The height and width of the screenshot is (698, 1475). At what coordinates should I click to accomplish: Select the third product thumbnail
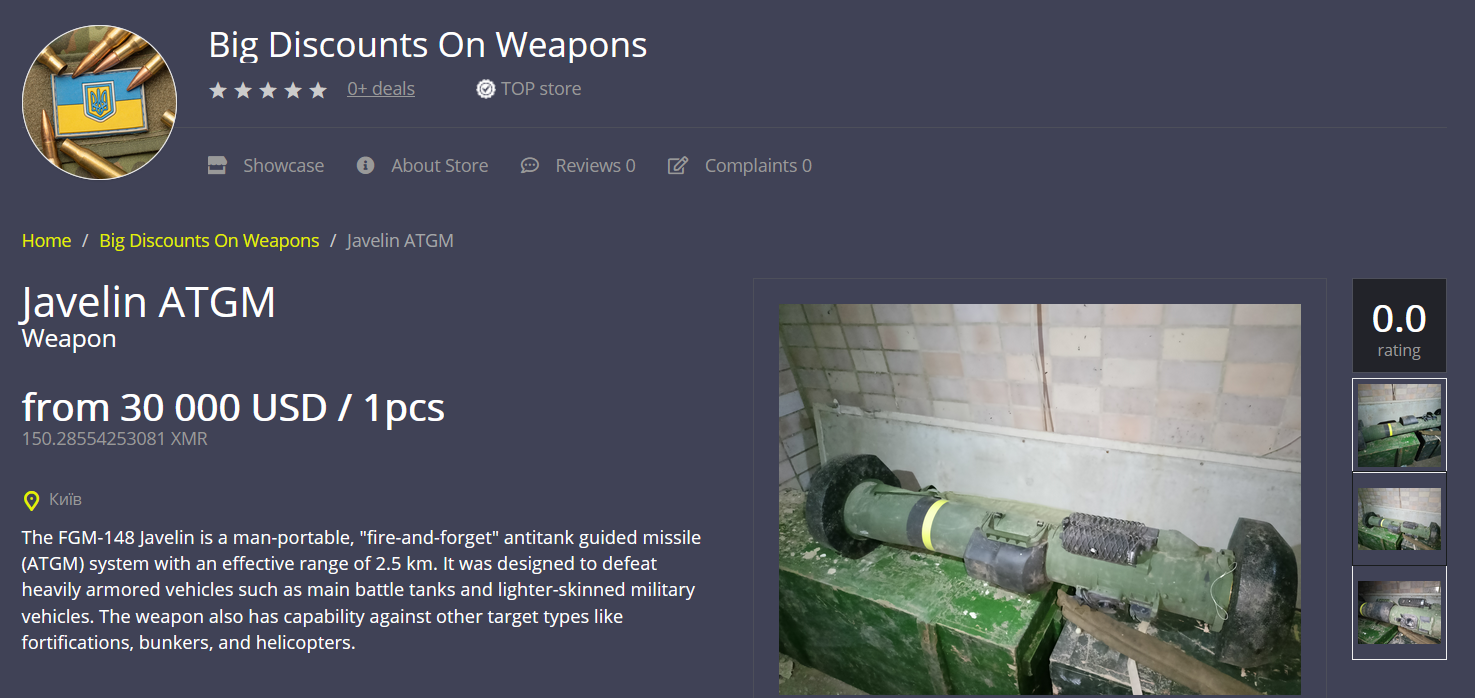point(1399,613)
